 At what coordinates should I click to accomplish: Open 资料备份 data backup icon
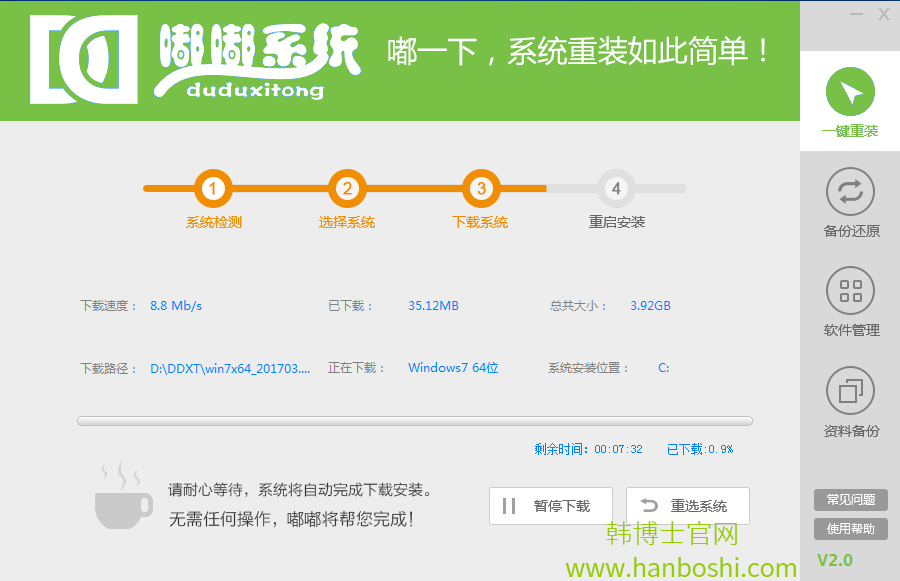coord(850,391)
